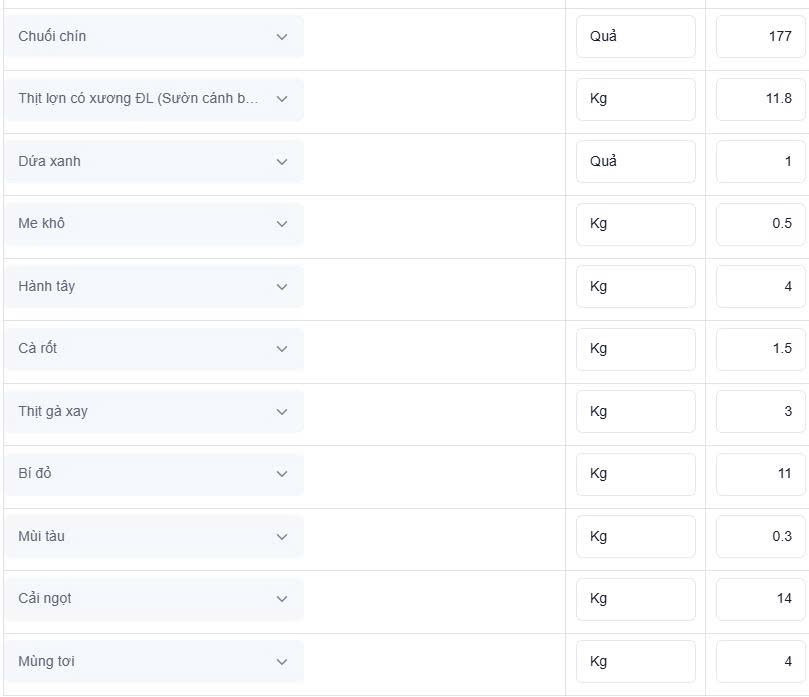
Task: Edit the quantity 177 for Chuối chín
Action: click(761, 36)
